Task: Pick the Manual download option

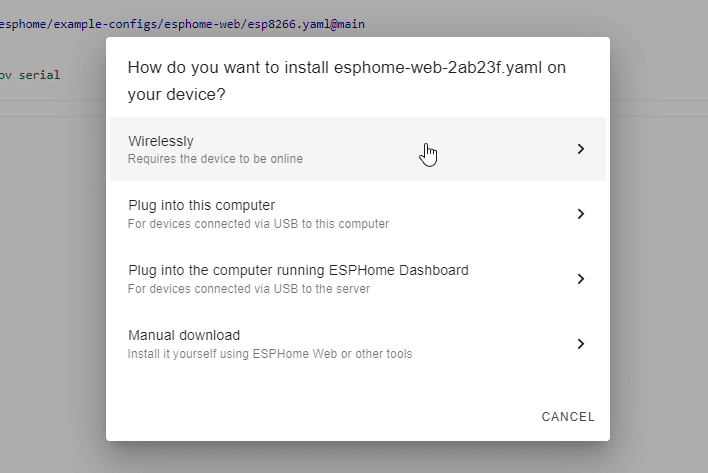Action: click(x=358, y=344)
